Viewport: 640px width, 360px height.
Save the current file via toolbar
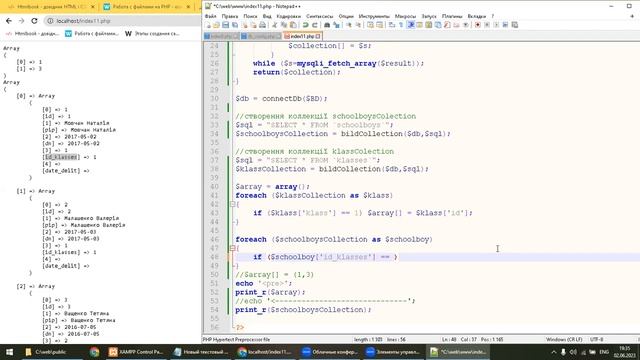(x=225, y=25)
